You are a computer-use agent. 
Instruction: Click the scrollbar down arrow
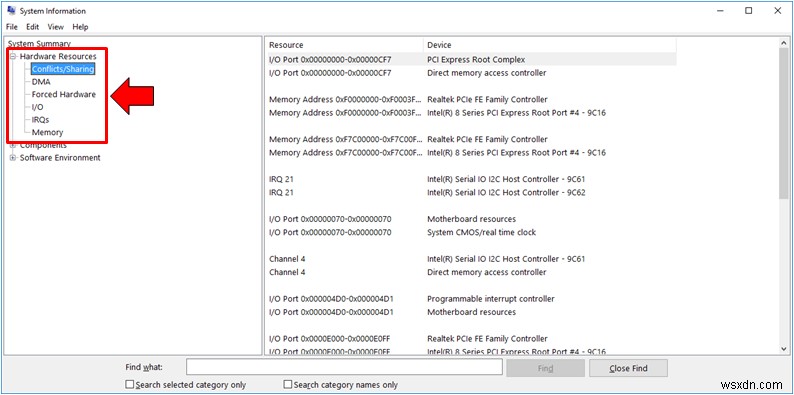[784, 349]
